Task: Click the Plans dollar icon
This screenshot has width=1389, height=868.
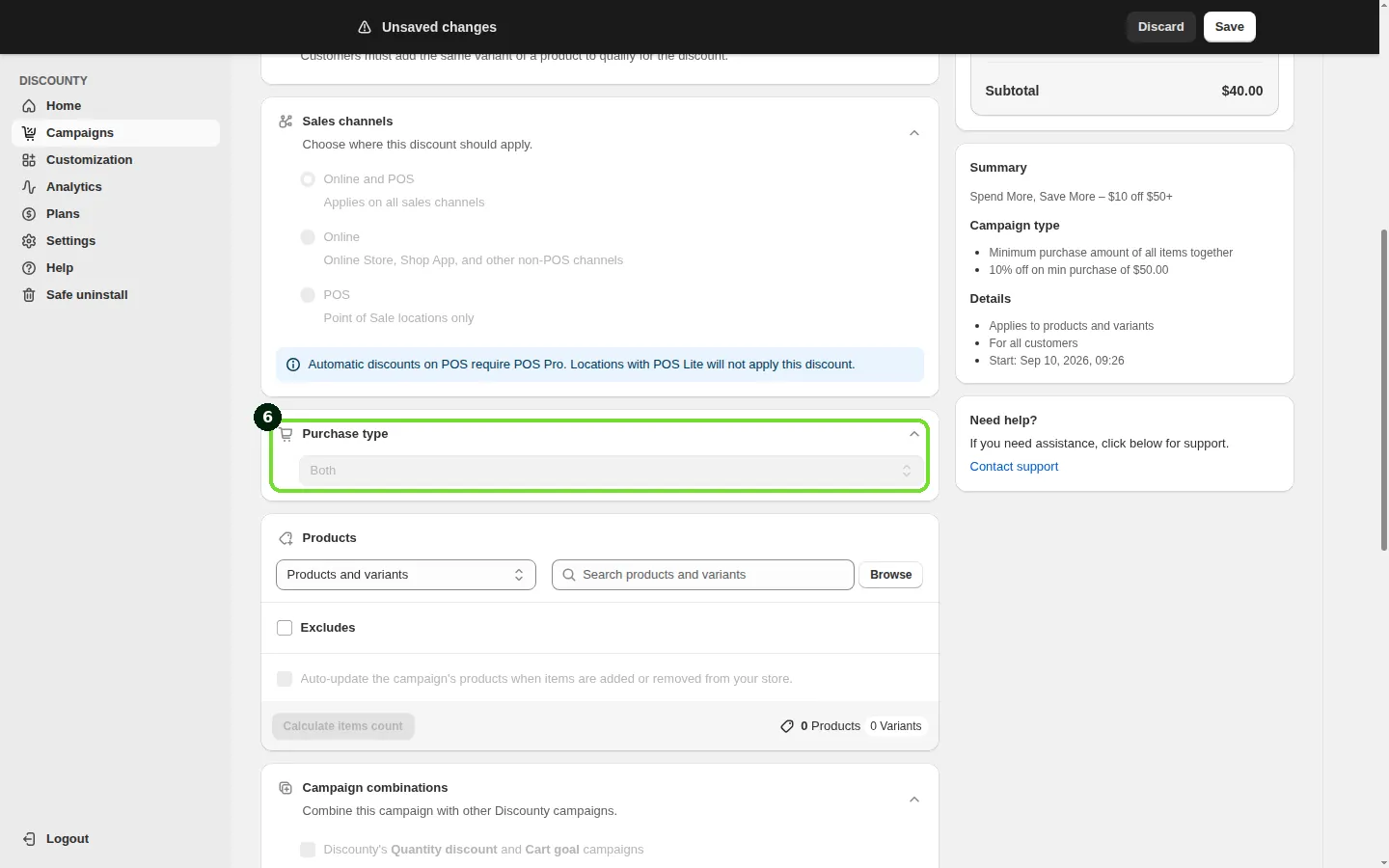Action: 29,214
